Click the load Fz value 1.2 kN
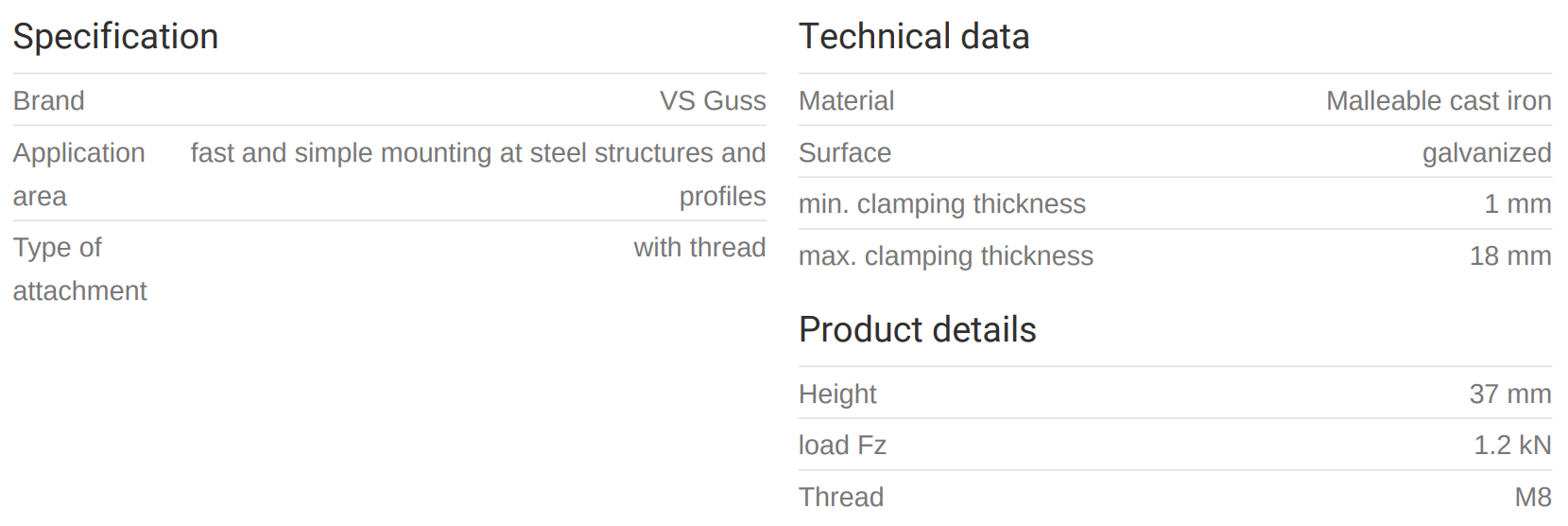This screenshot has height=526, width=1568. (x=1511, y=446)
